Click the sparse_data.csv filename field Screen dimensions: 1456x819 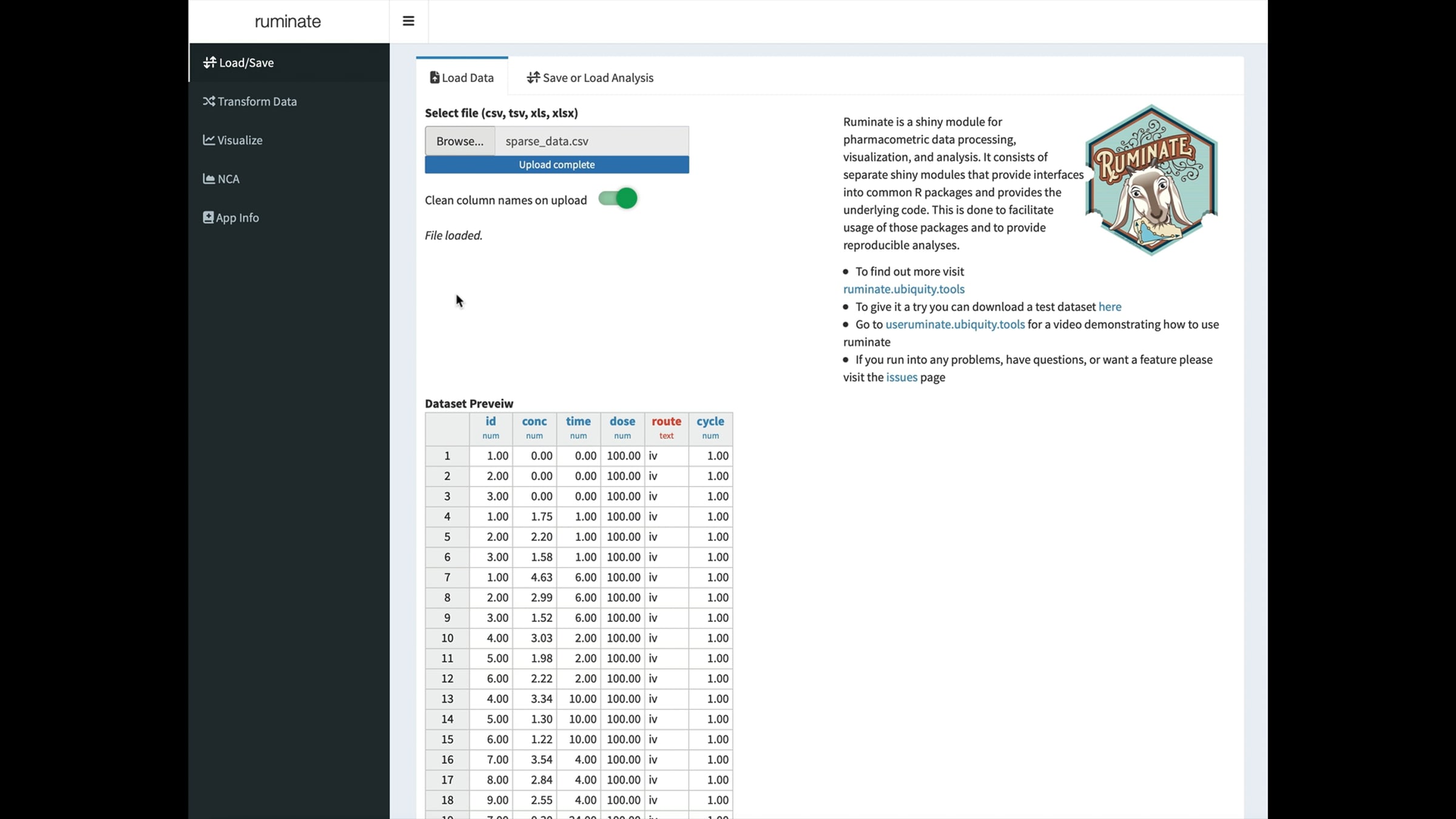click(591, 141)
